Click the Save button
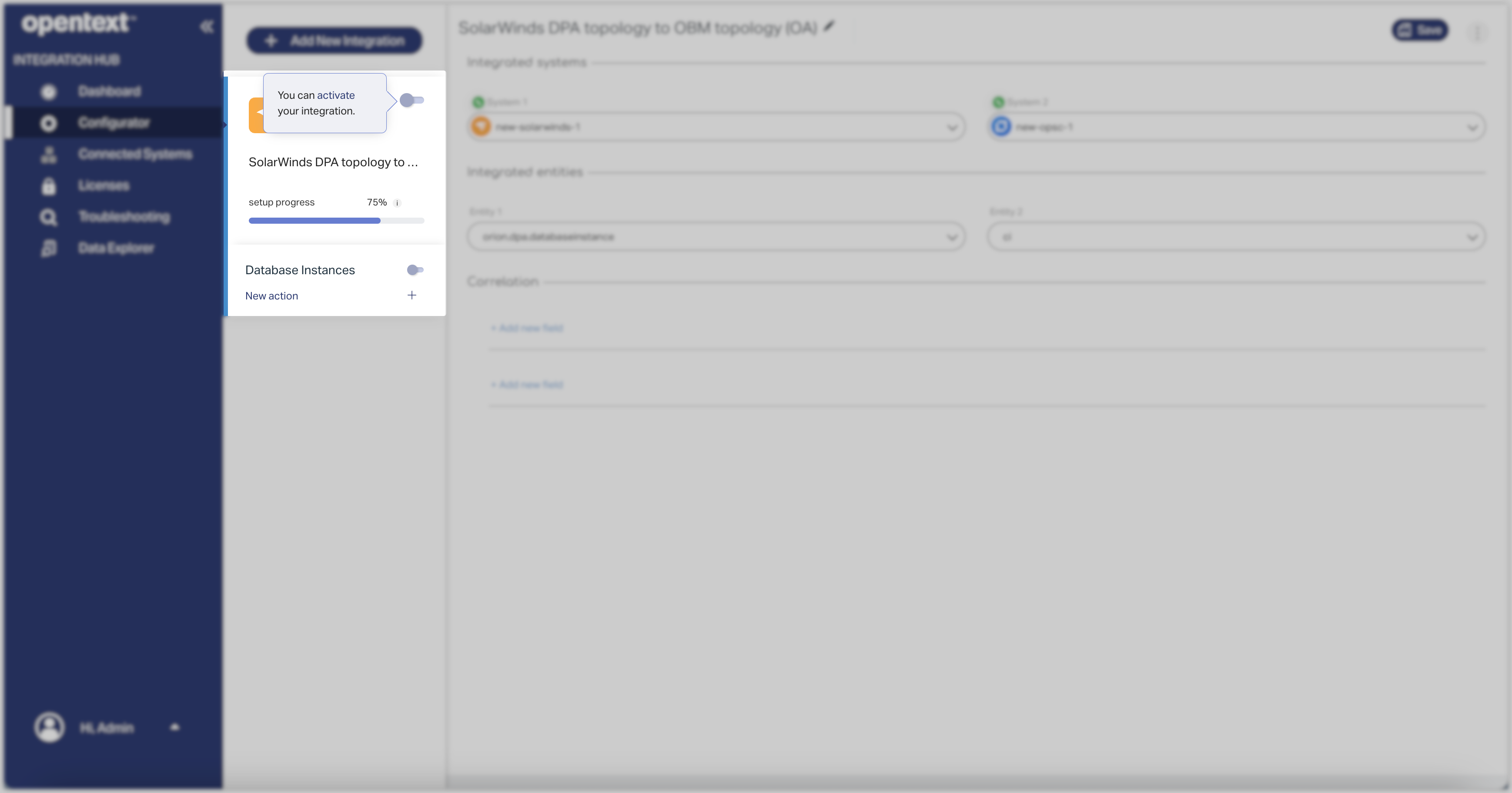Screen dimensions: 1512x793 pos(1420,30)
